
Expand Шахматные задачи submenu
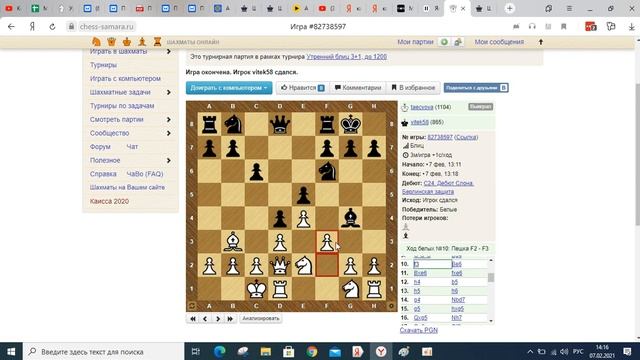169,92
